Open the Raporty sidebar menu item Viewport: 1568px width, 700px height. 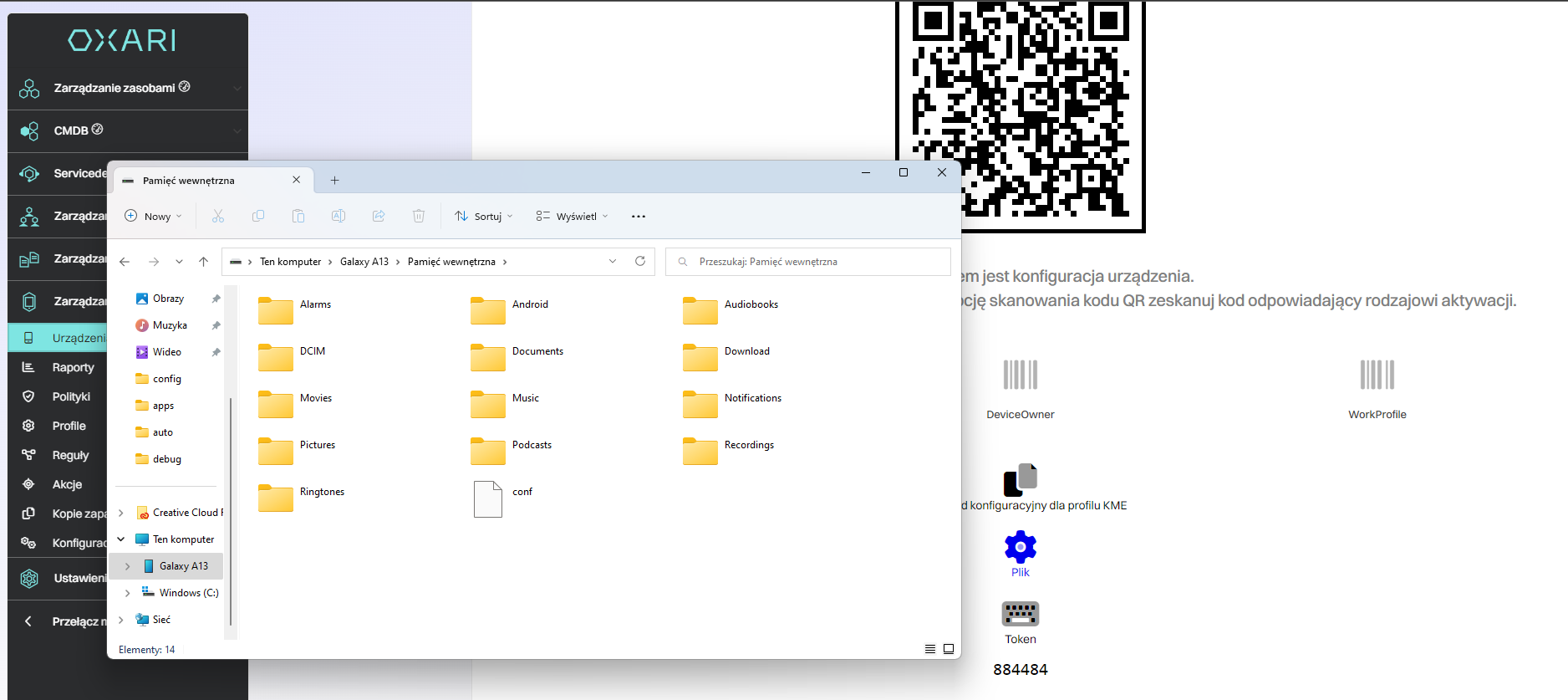pyautogui.click(x=73, y=367)
